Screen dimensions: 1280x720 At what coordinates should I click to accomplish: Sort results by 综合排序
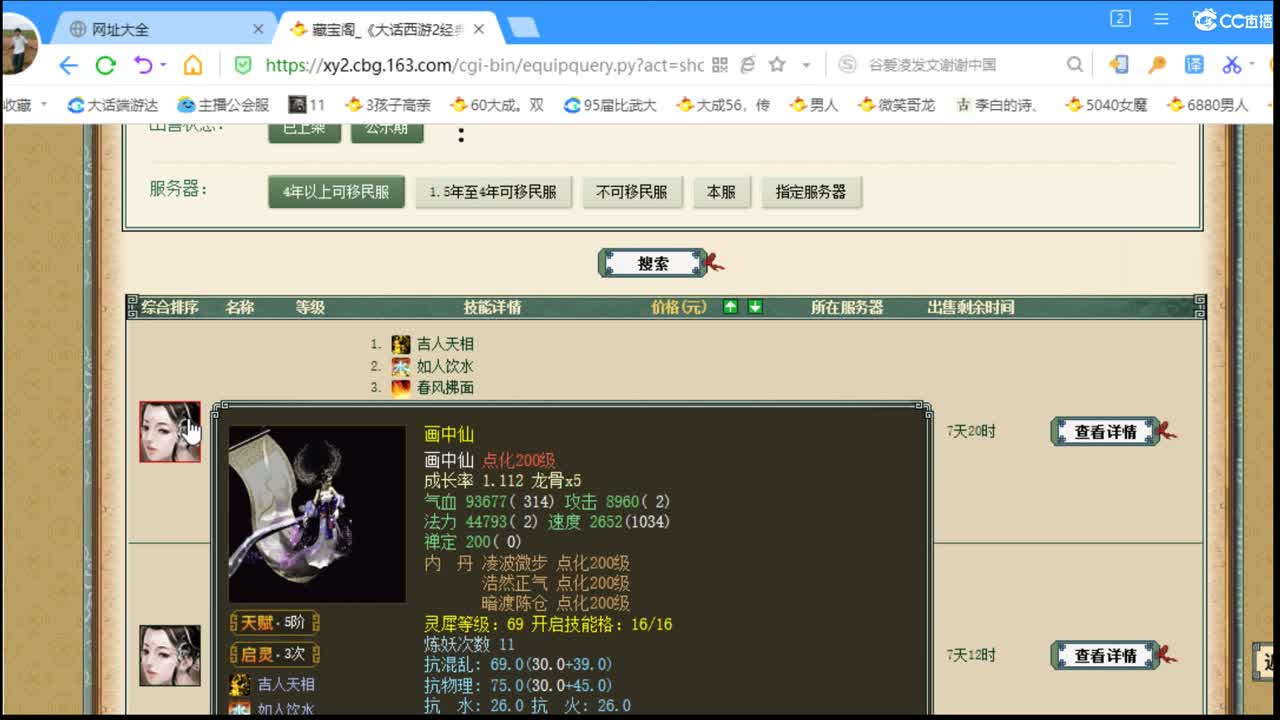coord(170,307)
